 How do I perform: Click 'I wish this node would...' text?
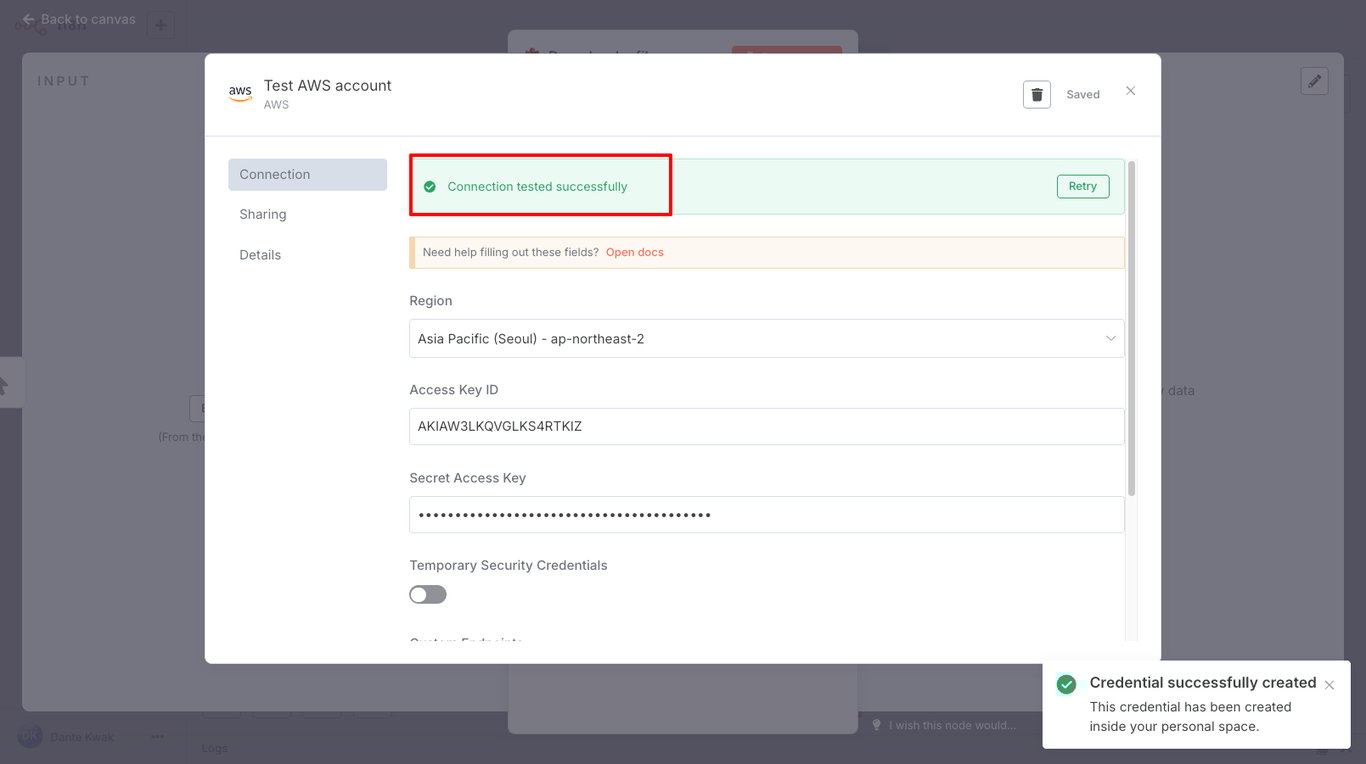(952, 725)
